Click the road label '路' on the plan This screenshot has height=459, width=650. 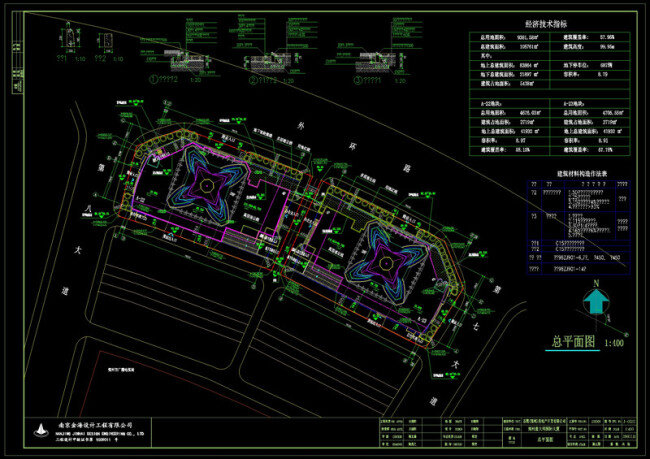click(x=407, y=168)
